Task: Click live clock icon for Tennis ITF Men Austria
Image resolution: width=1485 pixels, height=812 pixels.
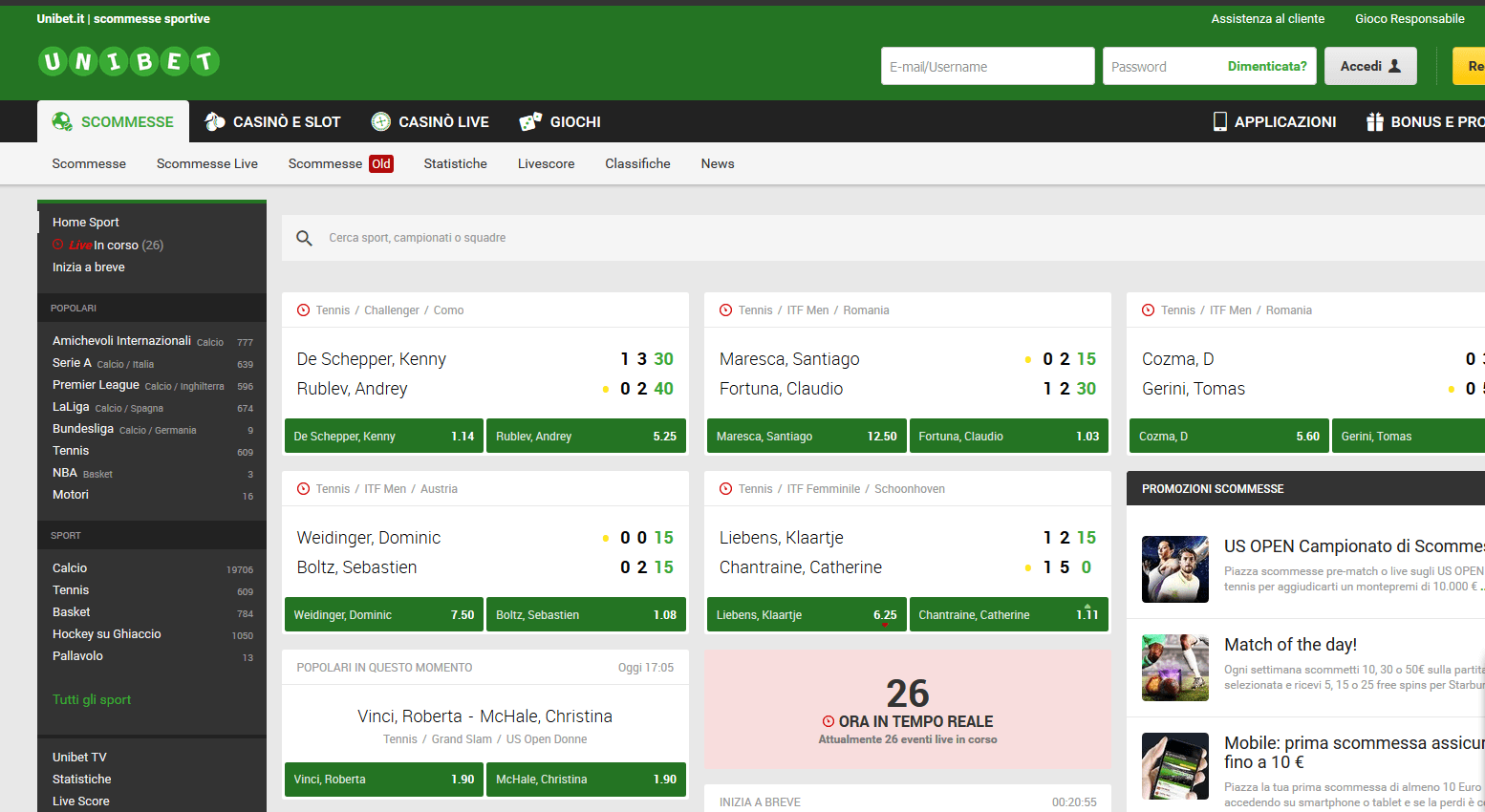Action: tap(304, 489)
